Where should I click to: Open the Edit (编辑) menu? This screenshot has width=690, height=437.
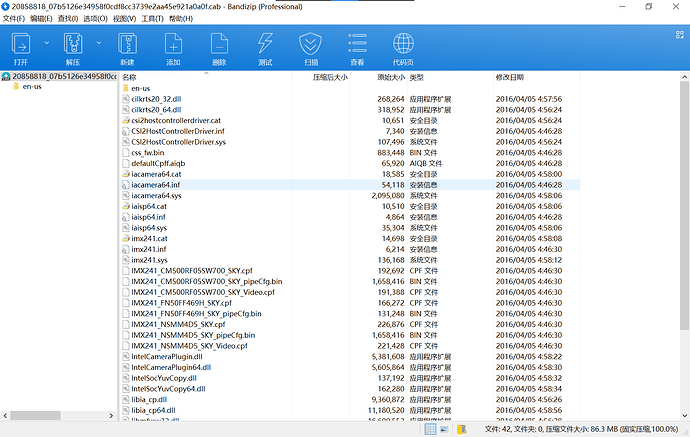(41, 18)
